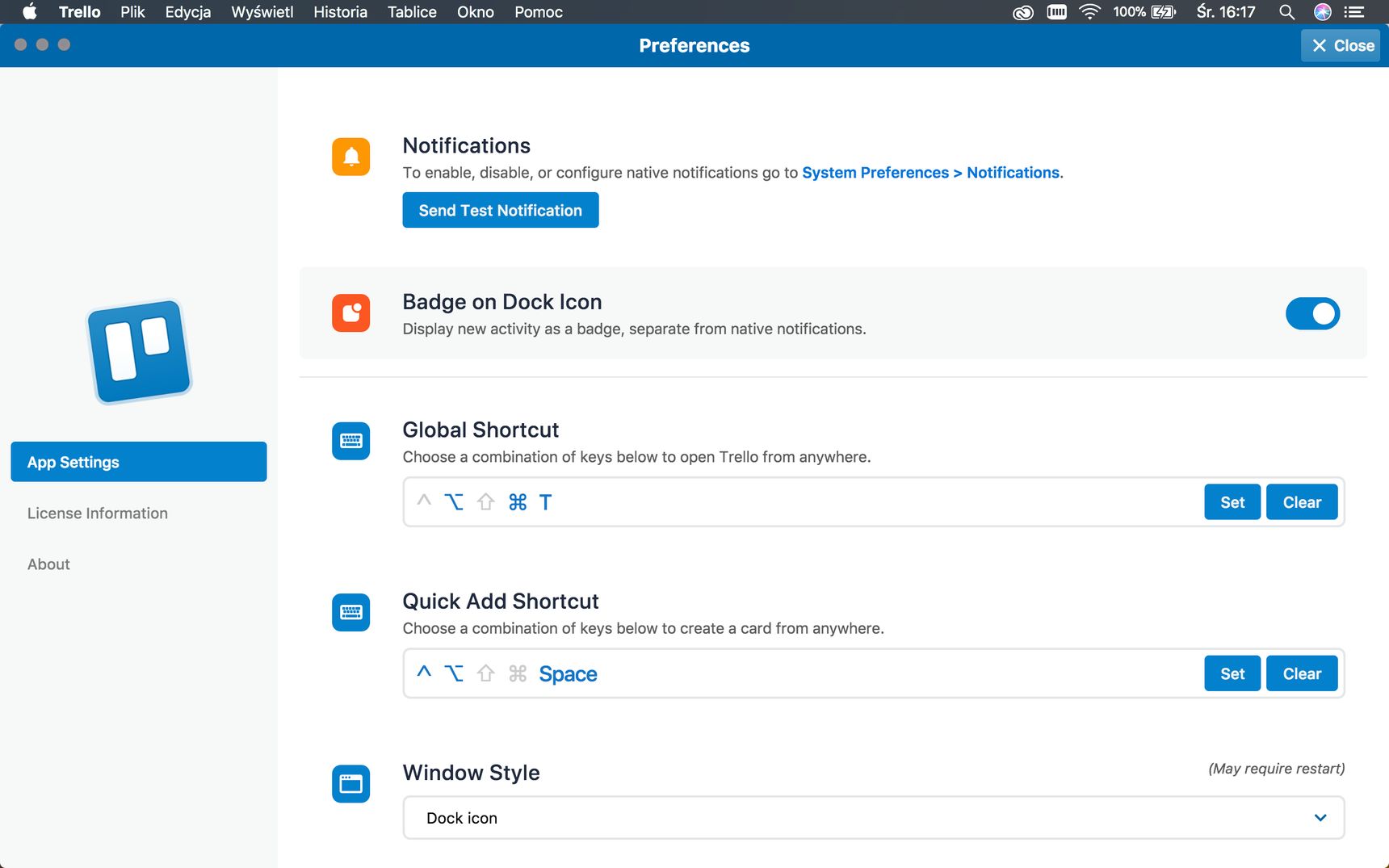Image resolution: width=1389 pixels, height=868 pixels.
Task: Click the Quick Add Shortcut keyboard icon
Action: pos(350,612)
